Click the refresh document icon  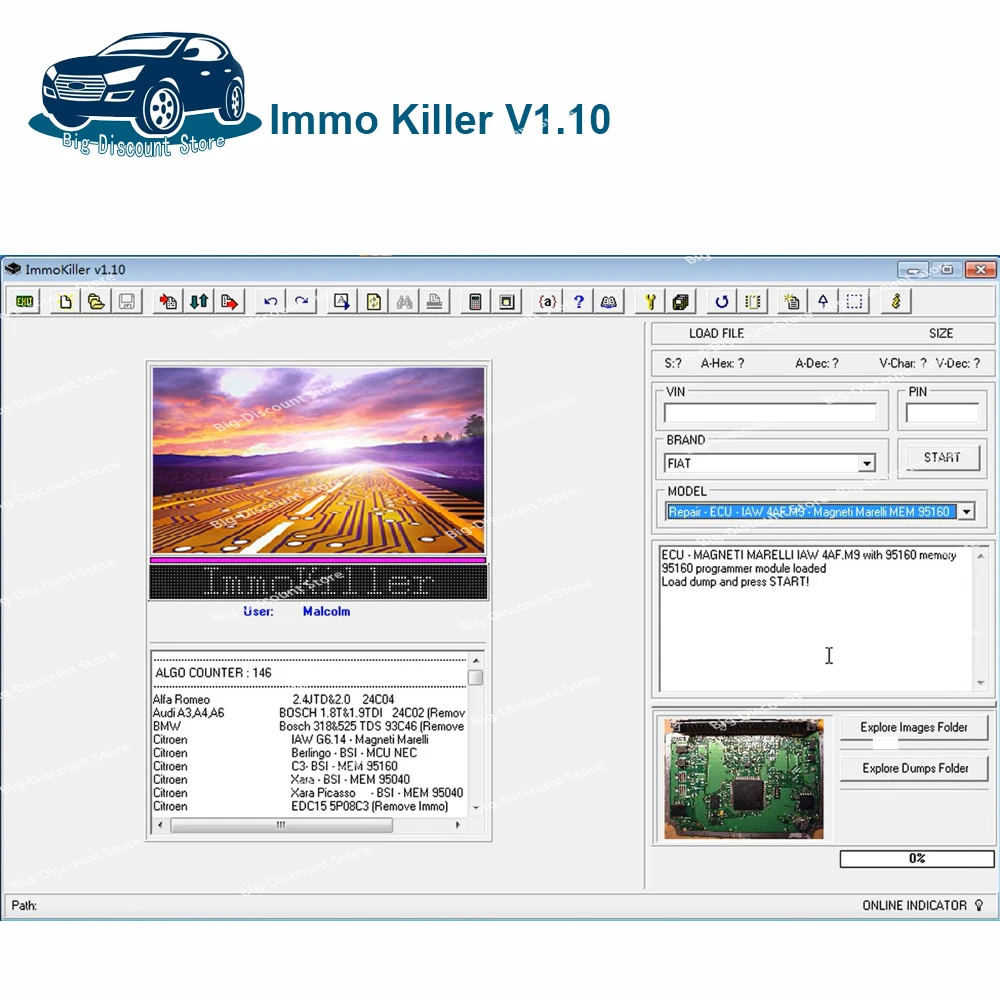374,301
